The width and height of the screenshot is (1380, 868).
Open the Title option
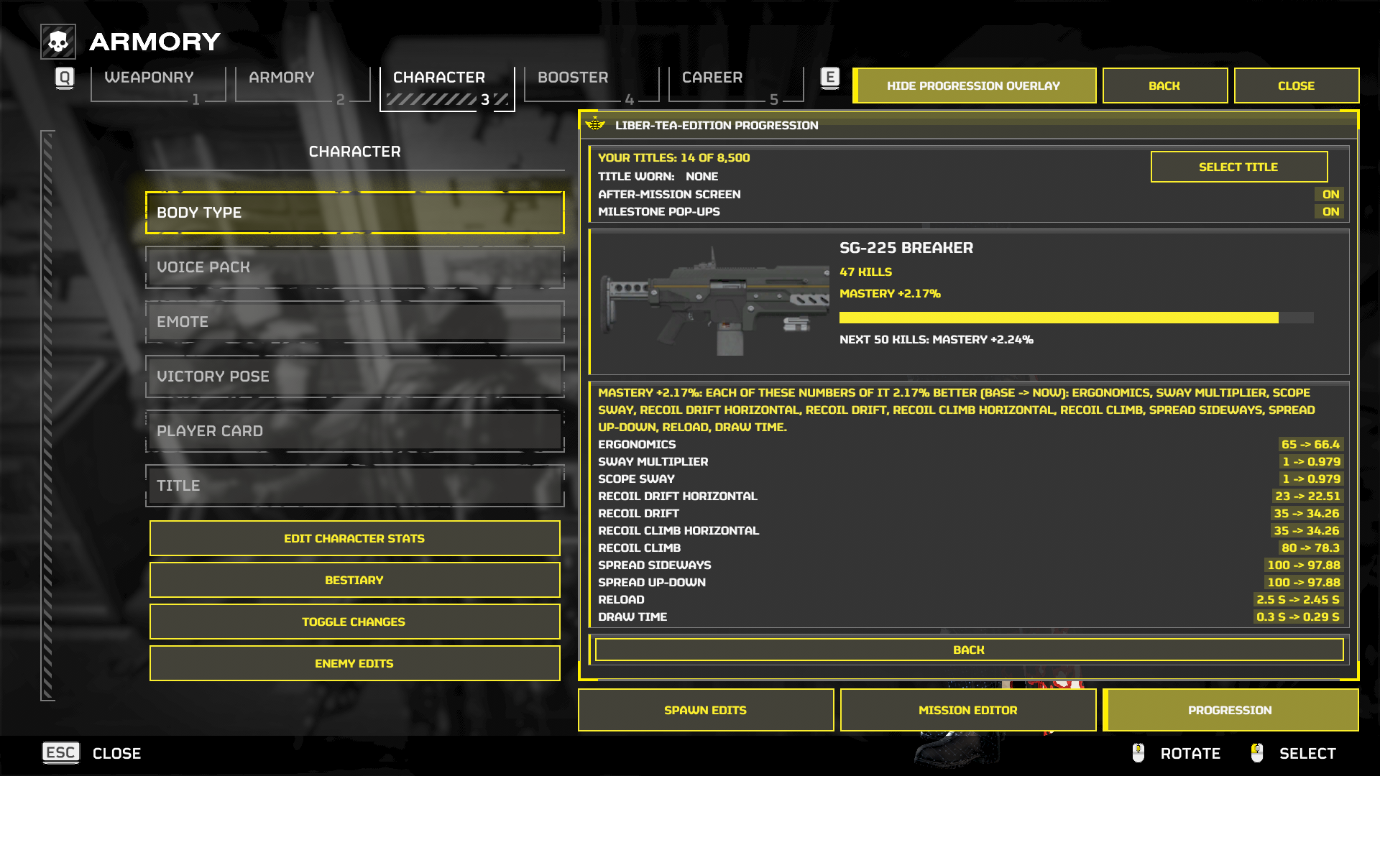click(x=355, y=486)
